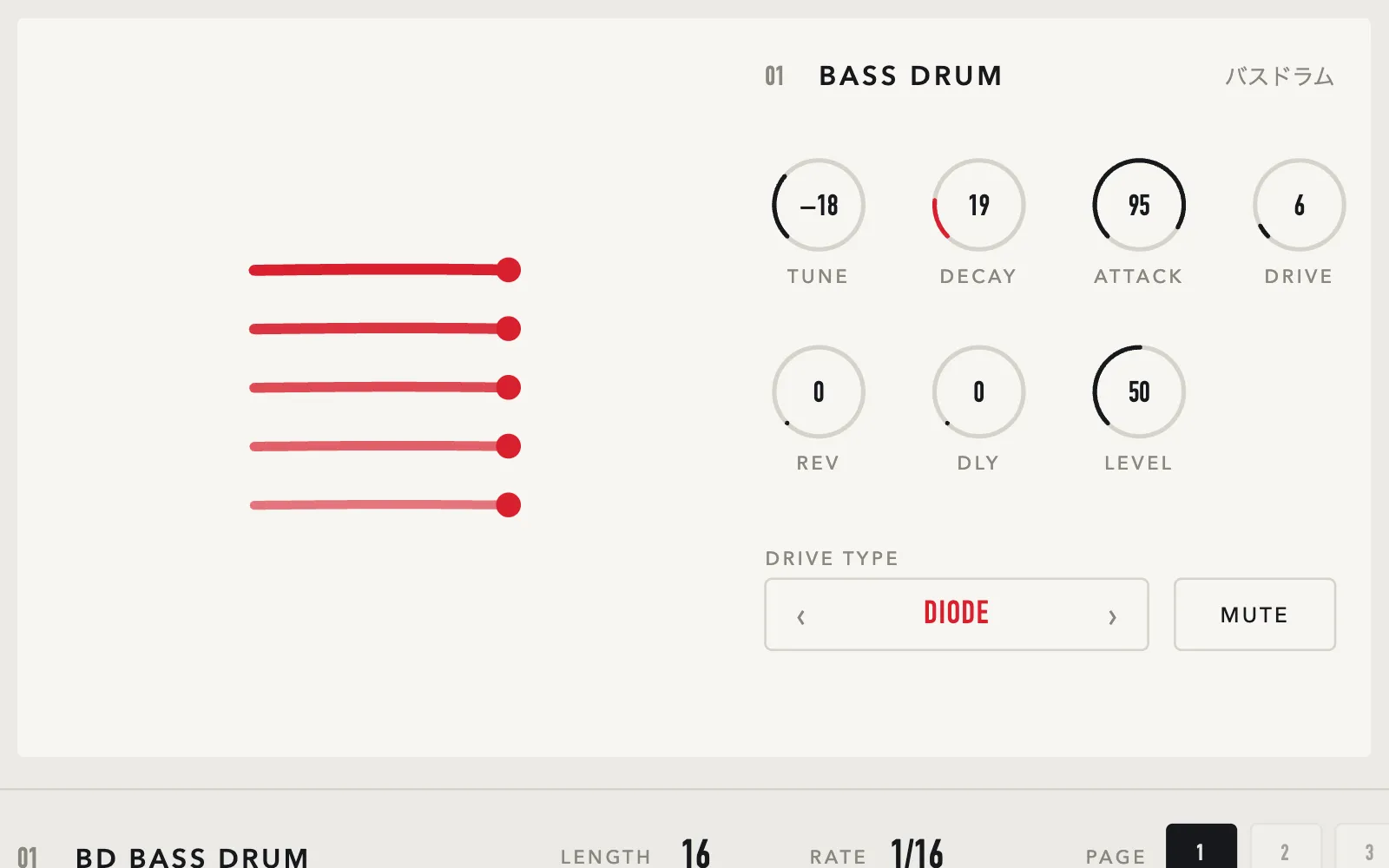Viewport: 1389px width, 868px height.
Task: Switch to pattern page 1
Action: [x=1201, y=847]
